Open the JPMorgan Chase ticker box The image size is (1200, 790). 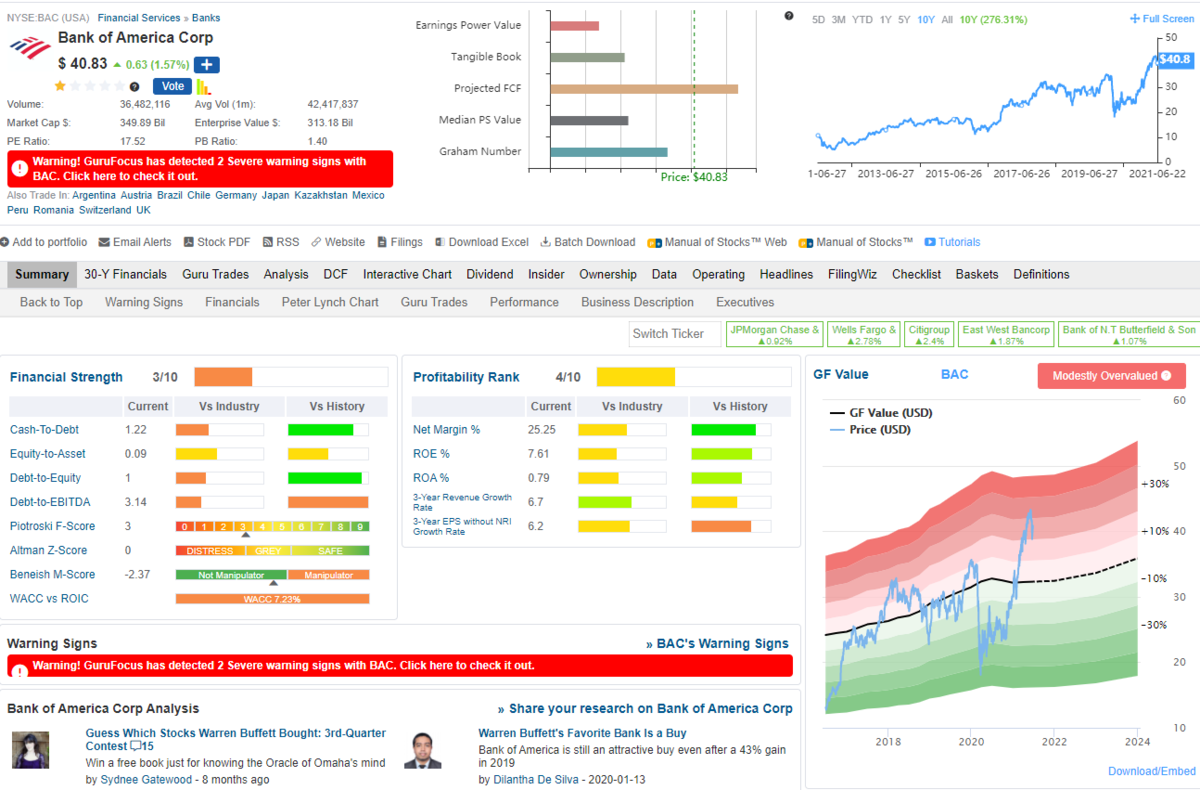point(775,335)
